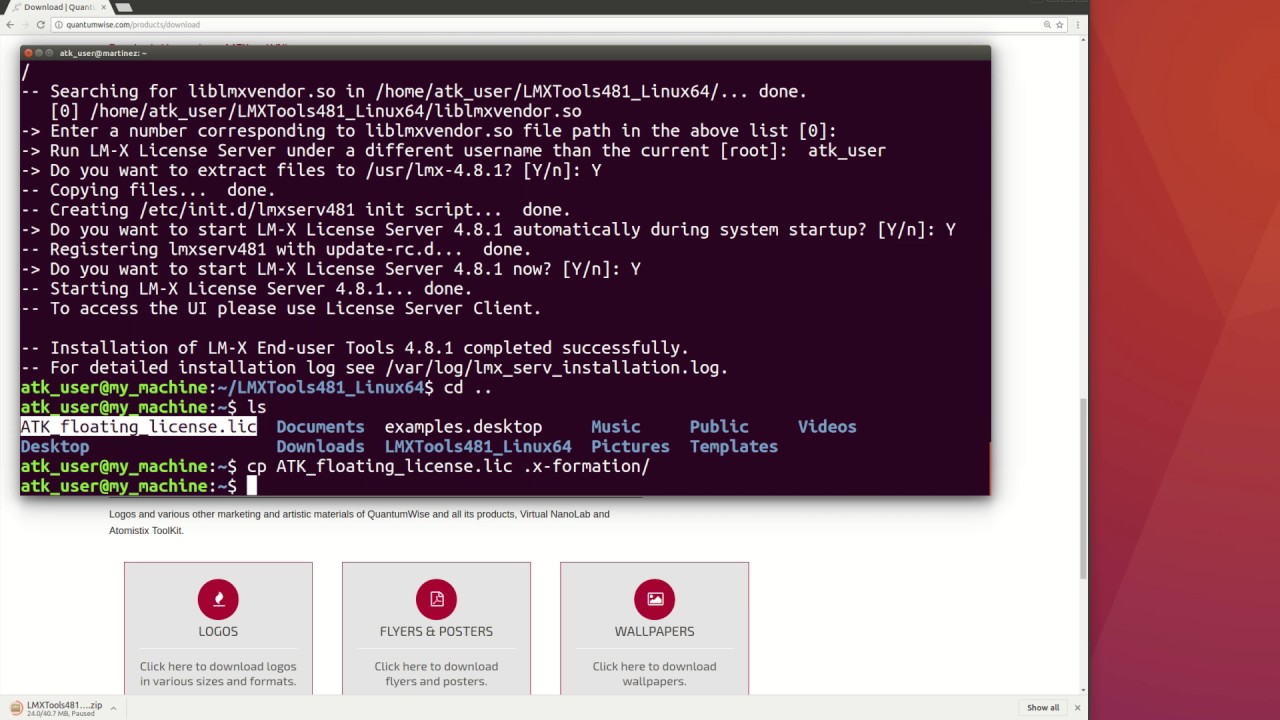1280x720 pixels.
Task: Expand the LMXTools481 download options chevron
Action: click(x=113, y=708)
